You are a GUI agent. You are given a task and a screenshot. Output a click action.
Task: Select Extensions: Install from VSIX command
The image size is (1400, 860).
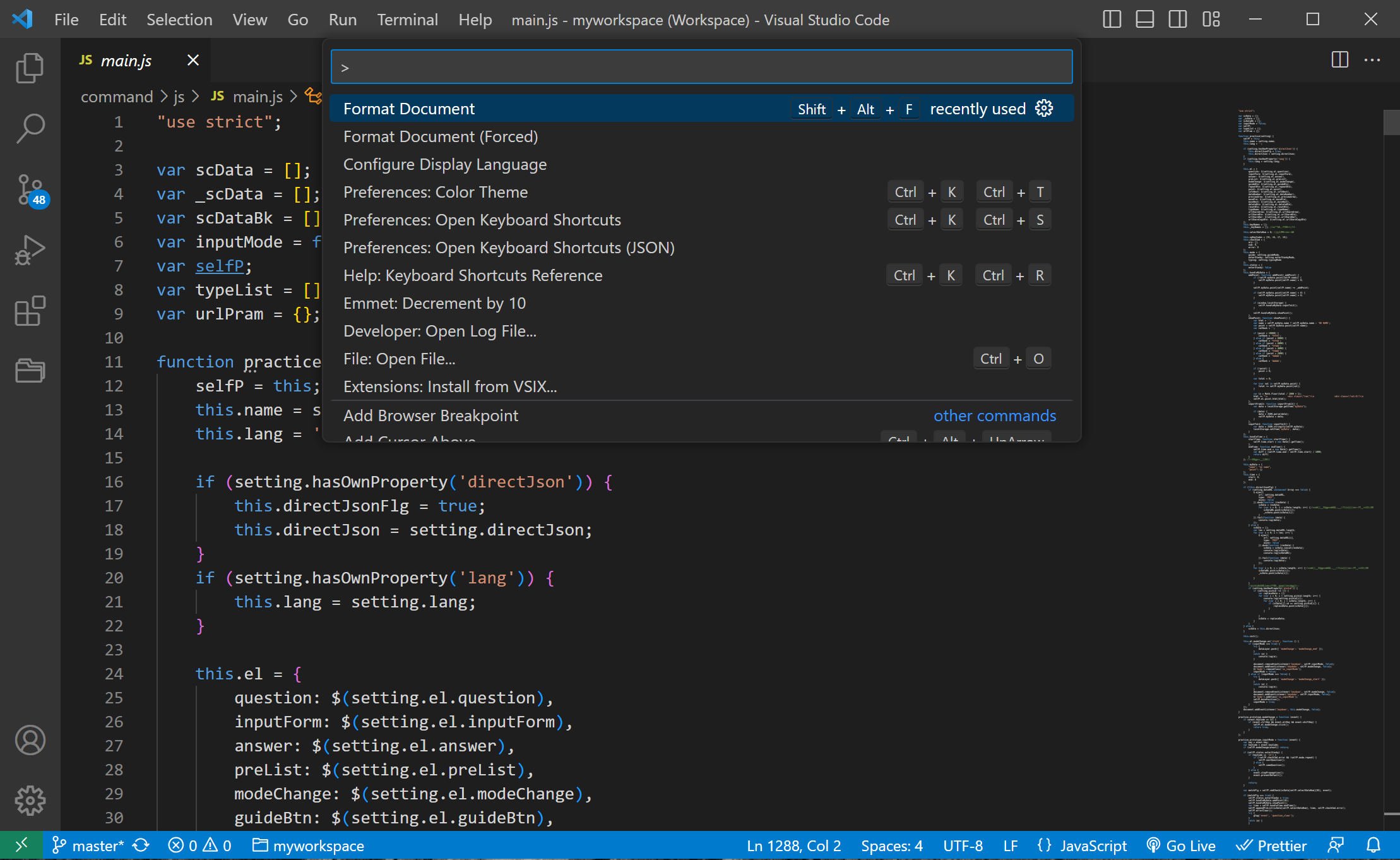[x=701, y=386]
